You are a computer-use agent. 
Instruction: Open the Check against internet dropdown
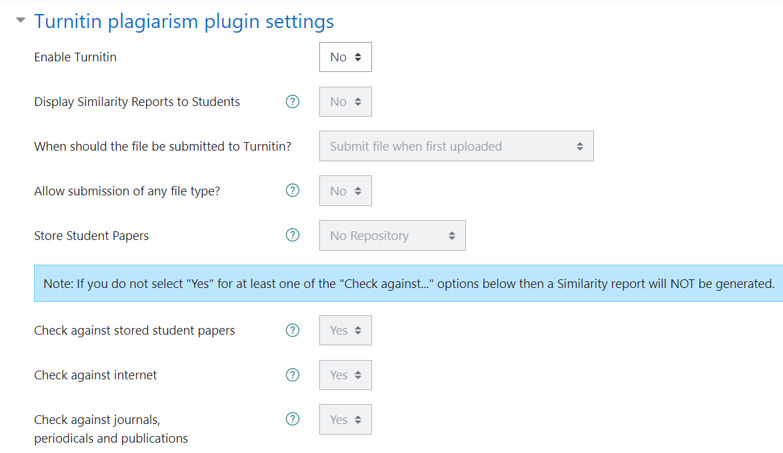(345, 375)
